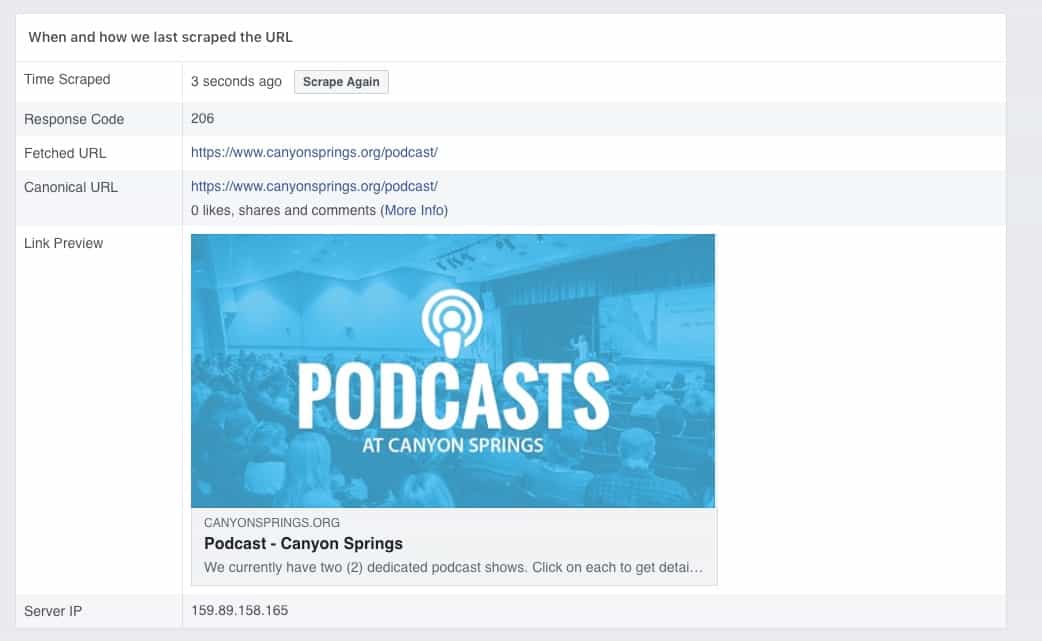Click the Time Scraped row label
The image size is (1042, 641).
click(x=67, y=79)
